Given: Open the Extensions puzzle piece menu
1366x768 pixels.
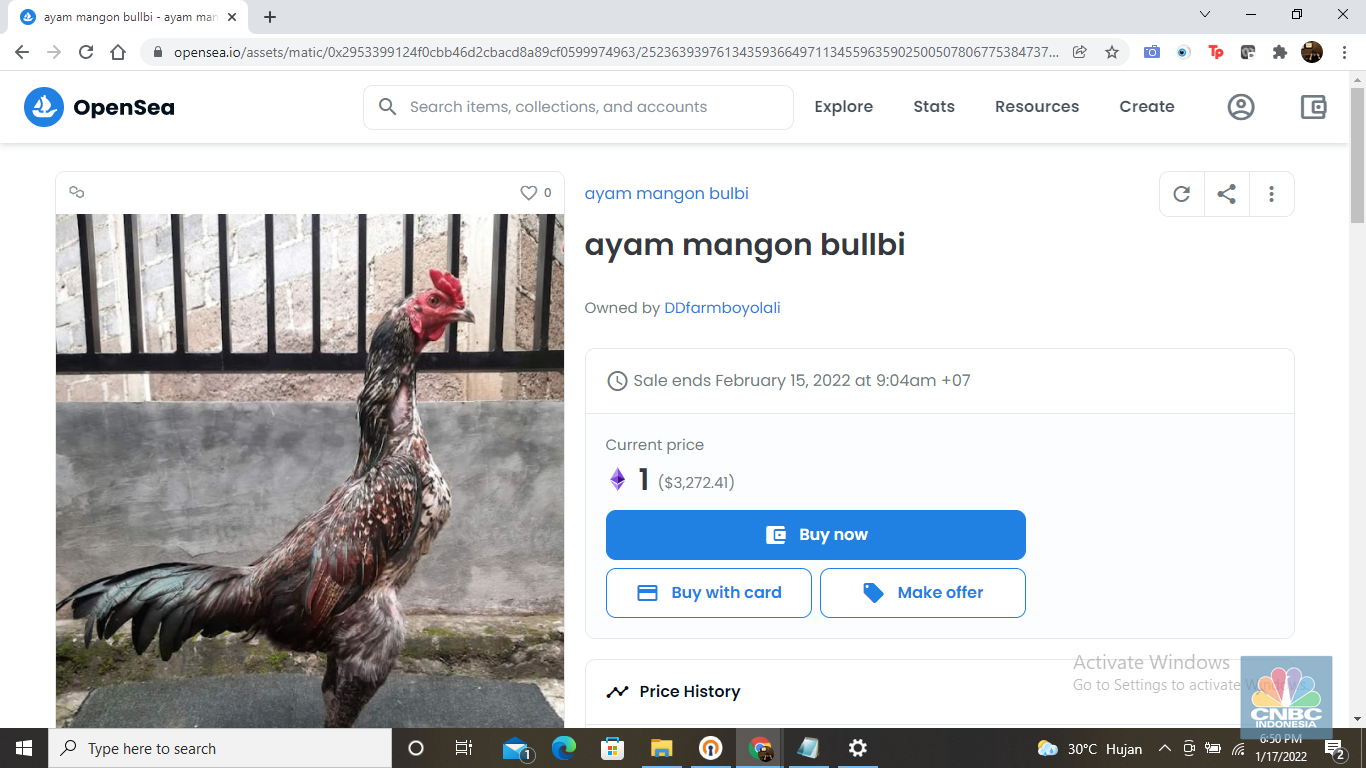Looking at the screenshot, I should click(x=1280, y=52).
